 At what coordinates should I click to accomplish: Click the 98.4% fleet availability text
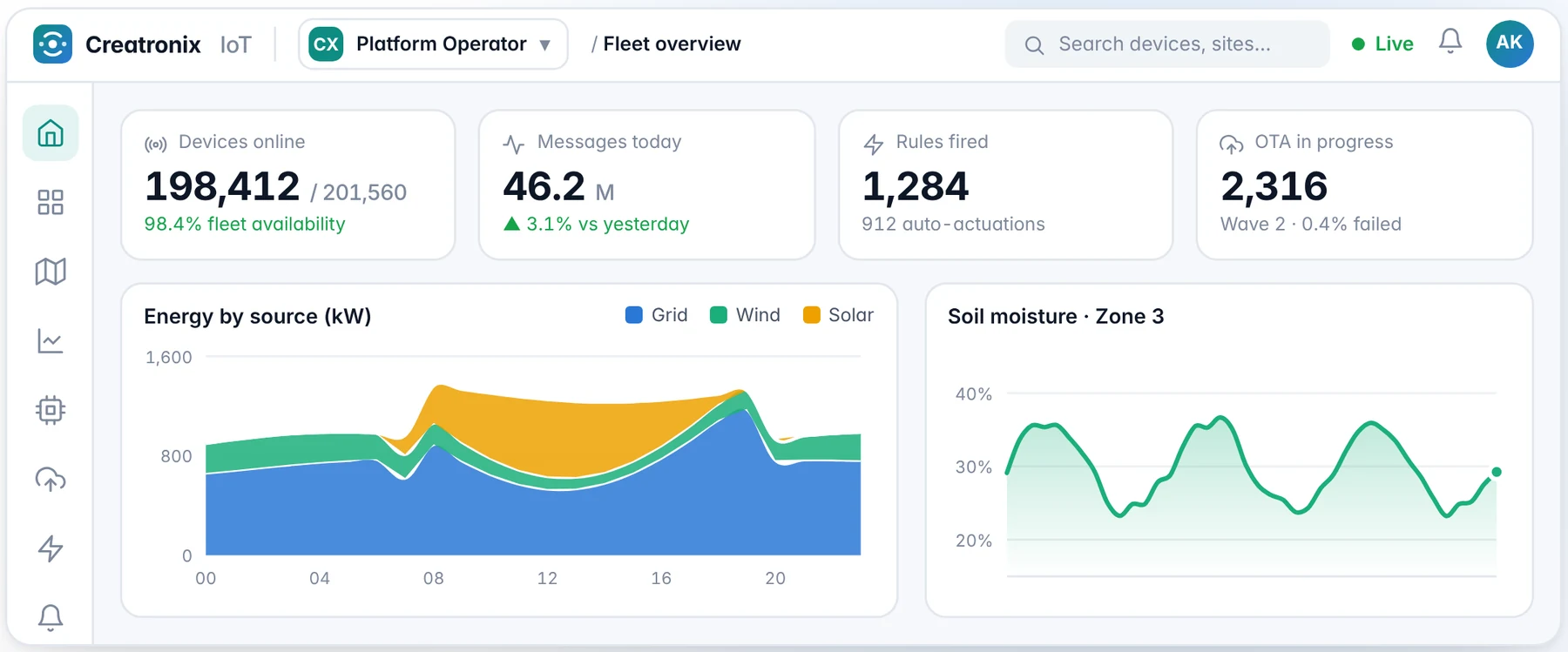(x=245, y=224)
